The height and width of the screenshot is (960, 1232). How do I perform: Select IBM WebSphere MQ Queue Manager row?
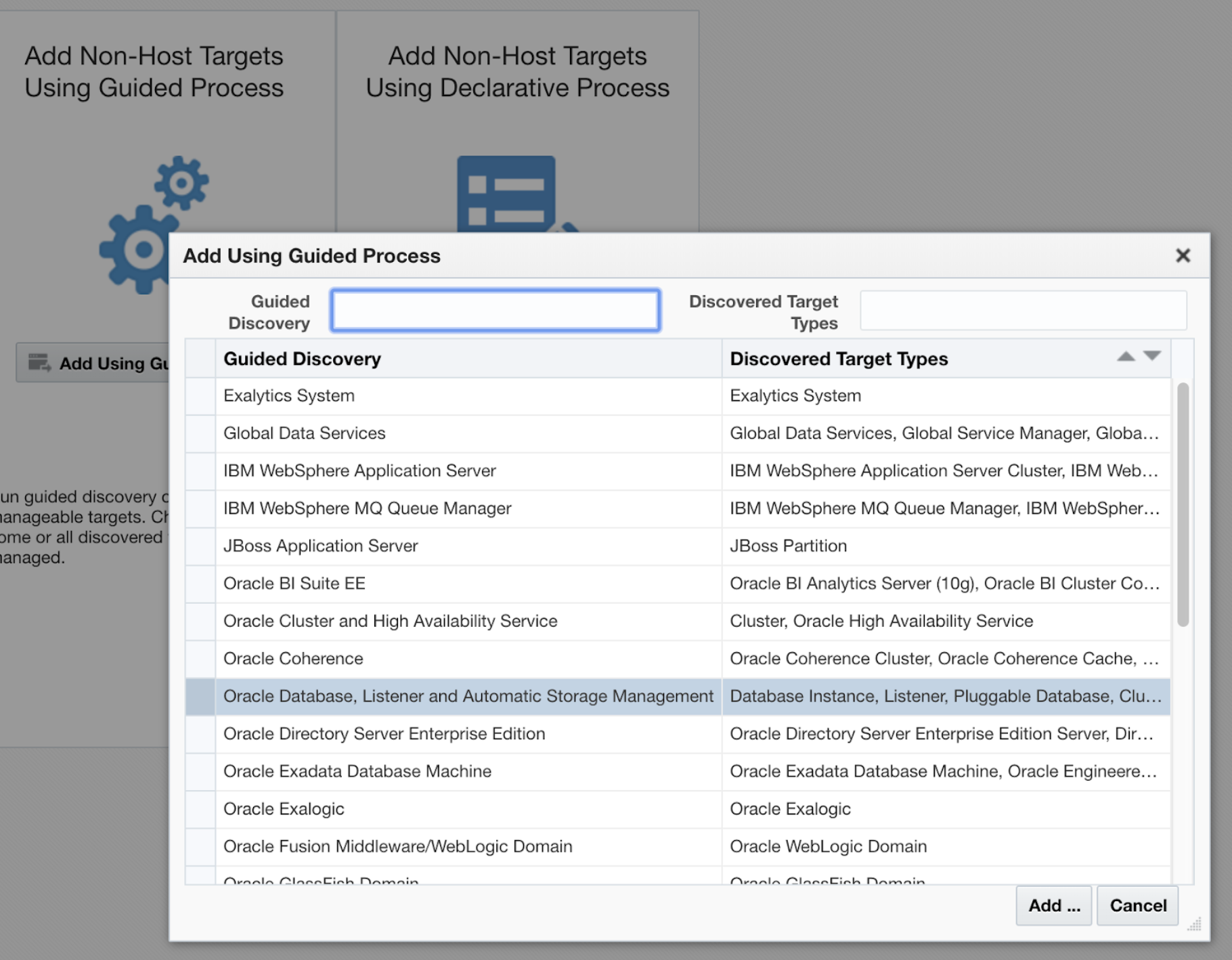[x=678, y=508]
